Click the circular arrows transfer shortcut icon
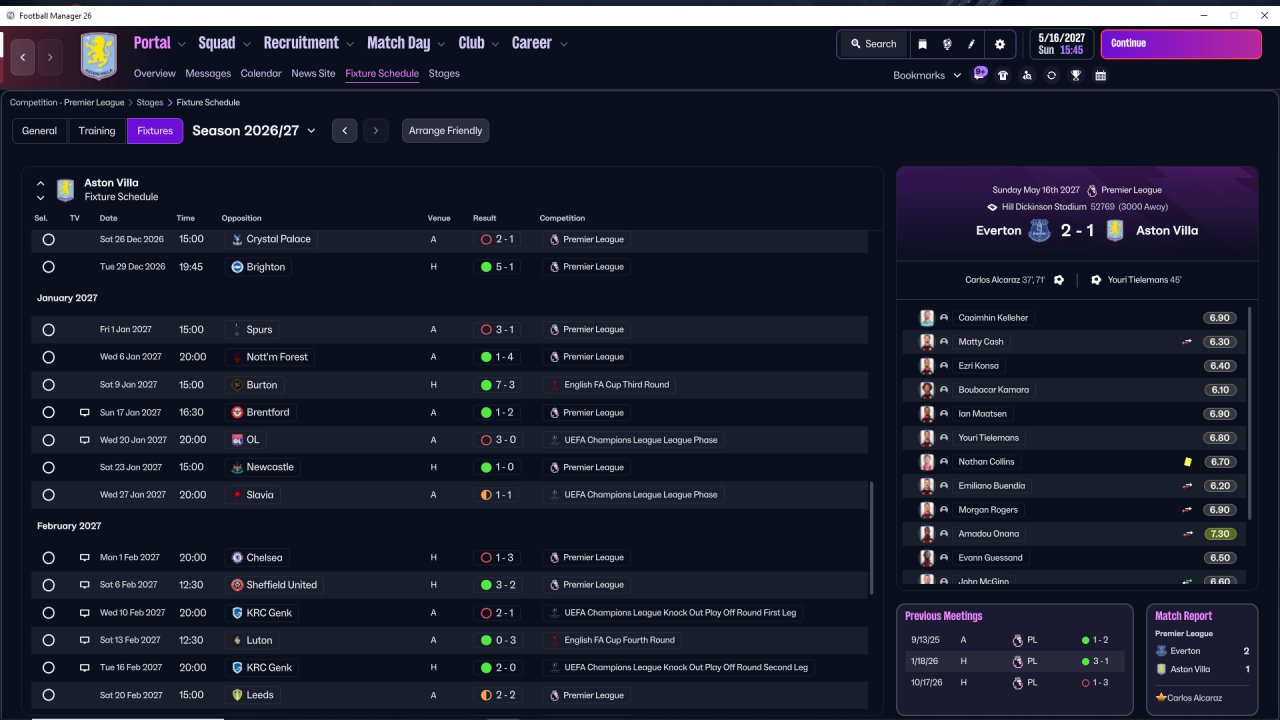Screen dimensions: 1280x720 click(1051, 75)
